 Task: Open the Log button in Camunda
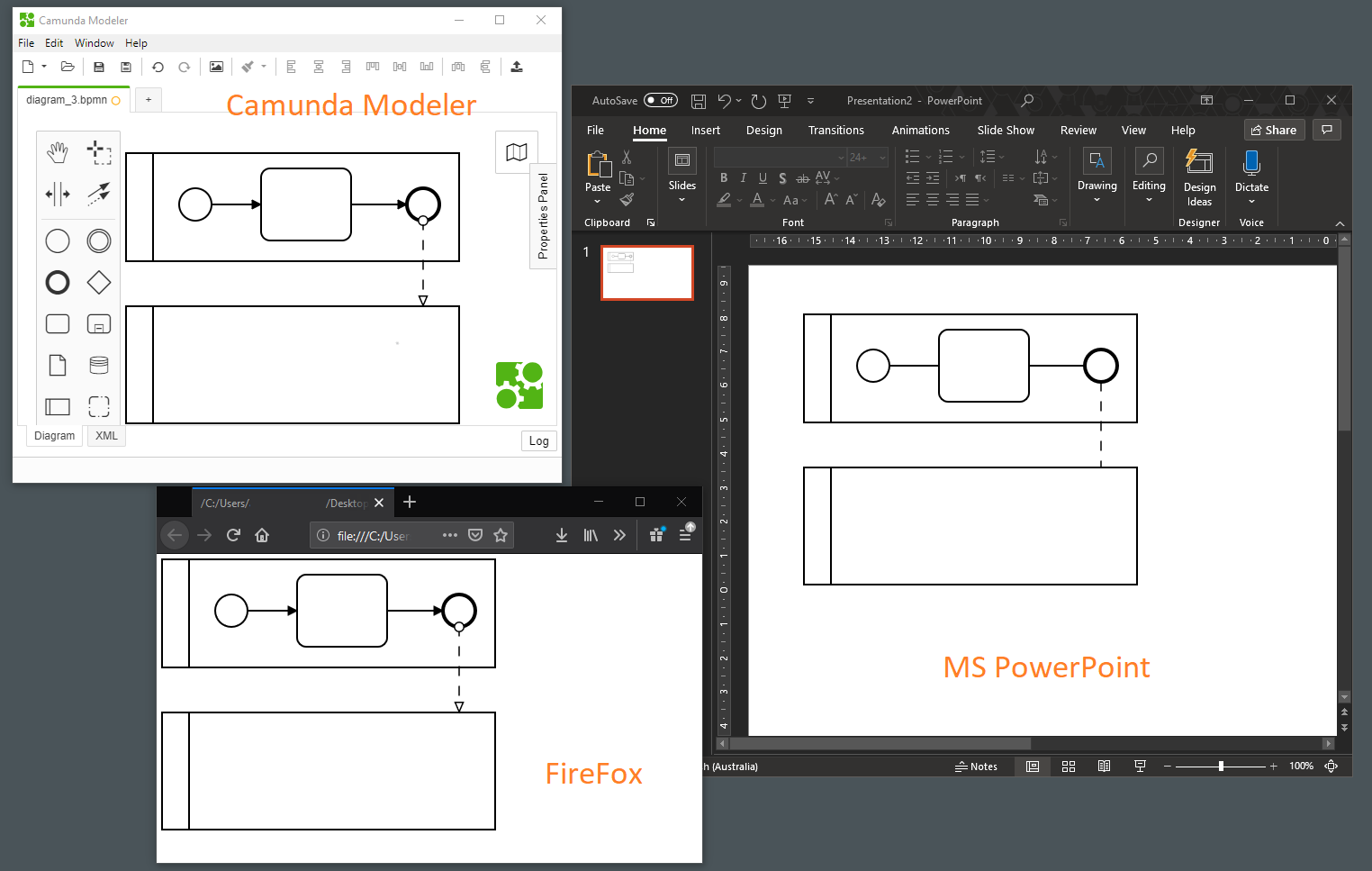538,441
